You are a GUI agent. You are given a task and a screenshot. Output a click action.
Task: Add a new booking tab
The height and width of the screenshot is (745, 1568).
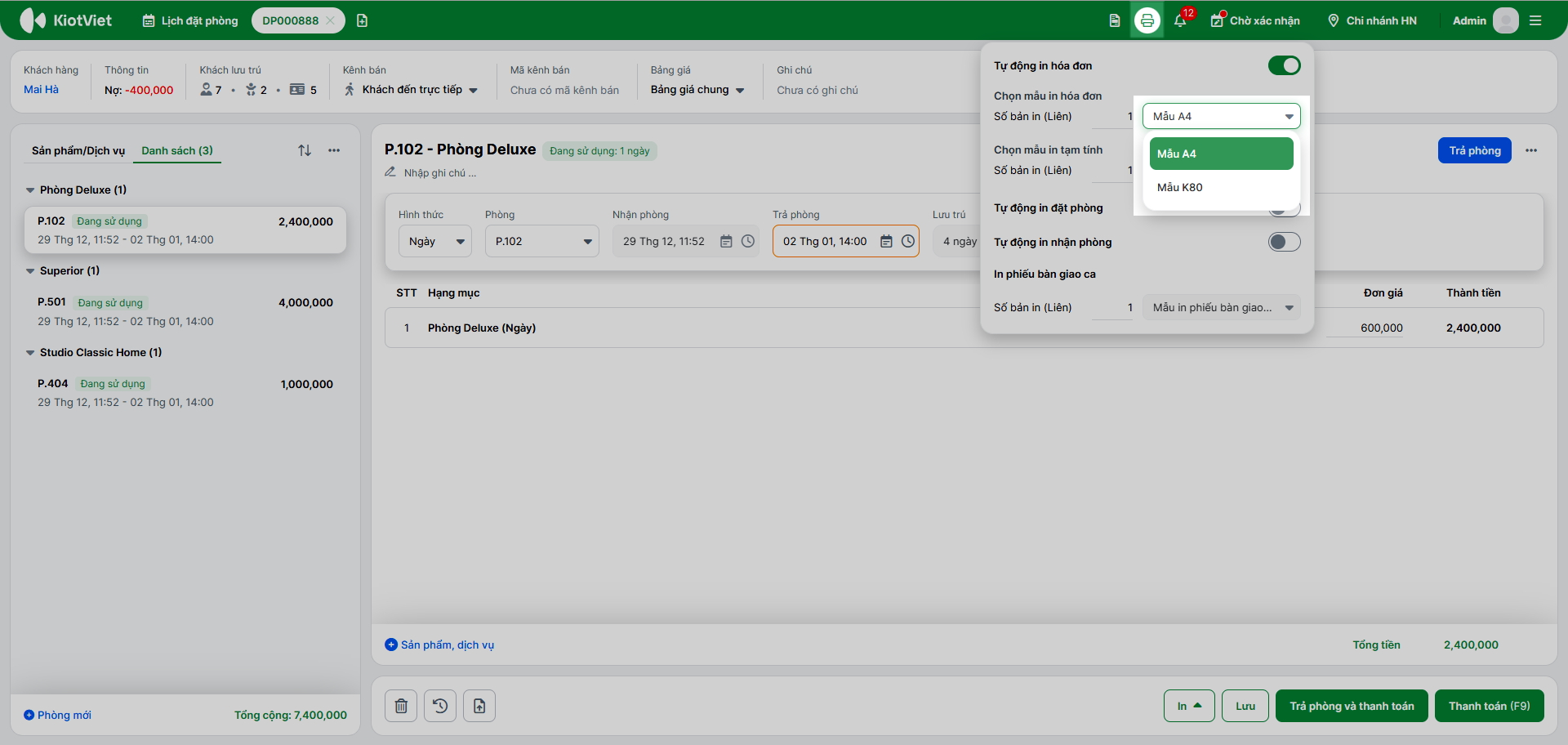[362, 20]
